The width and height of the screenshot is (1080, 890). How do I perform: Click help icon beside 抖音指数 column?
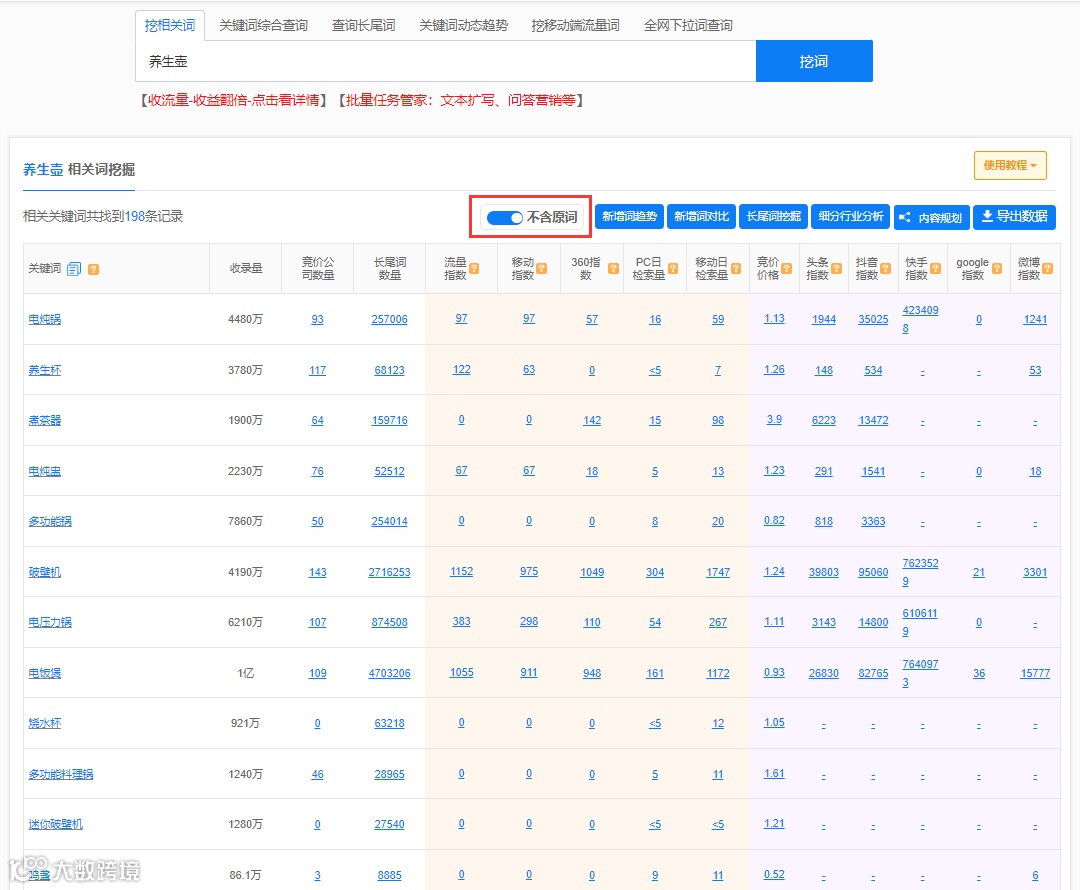(x=886, y=269)
